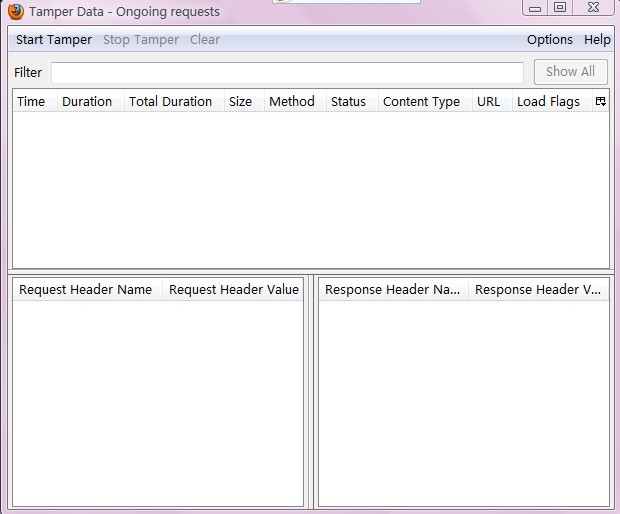This screenshot has width=620, height=514.
Task: Click Stop Tamper
Action: coord(141,40)
